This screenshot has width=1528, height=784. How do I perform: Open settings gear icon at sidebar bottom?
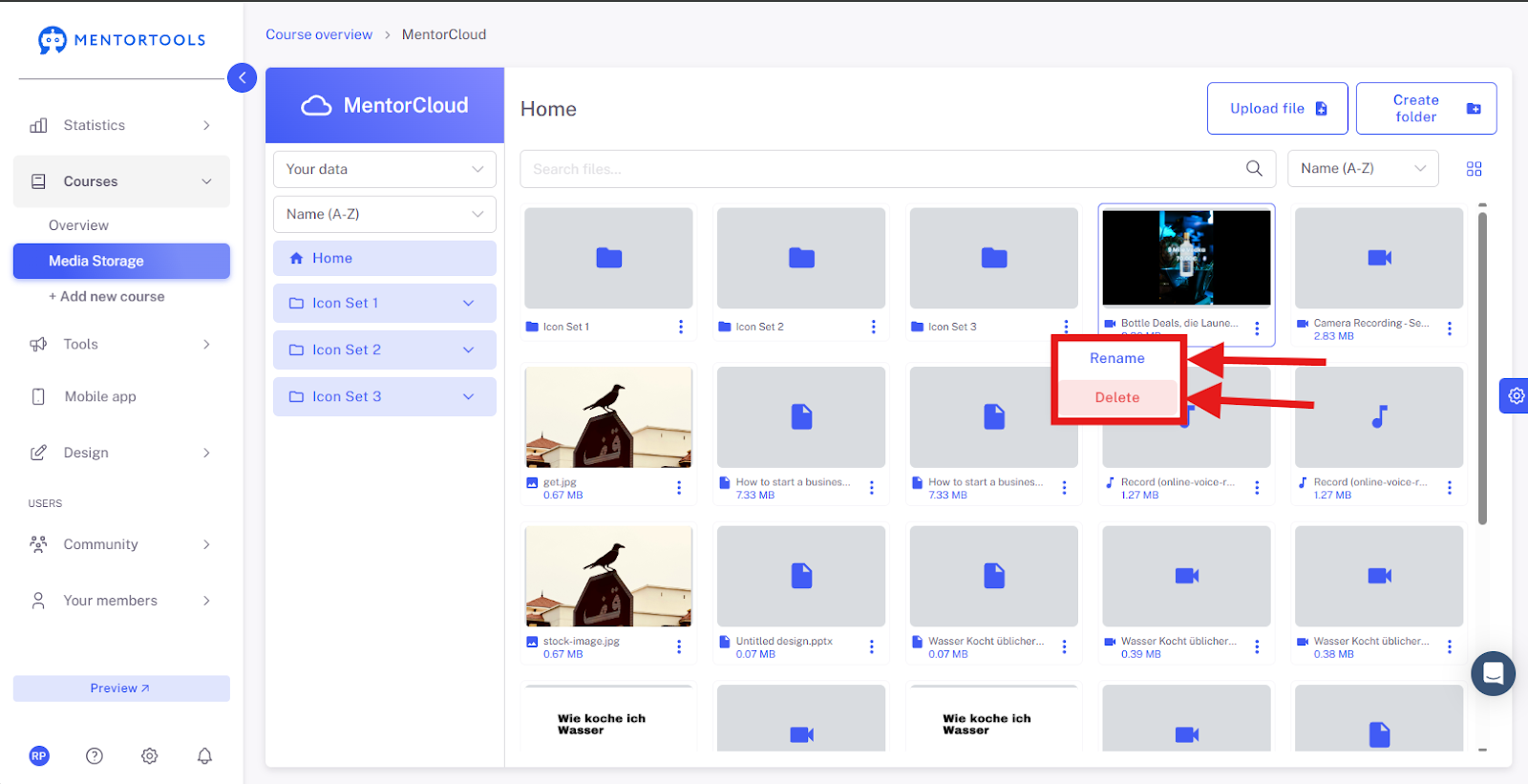[x=150, y=755]
